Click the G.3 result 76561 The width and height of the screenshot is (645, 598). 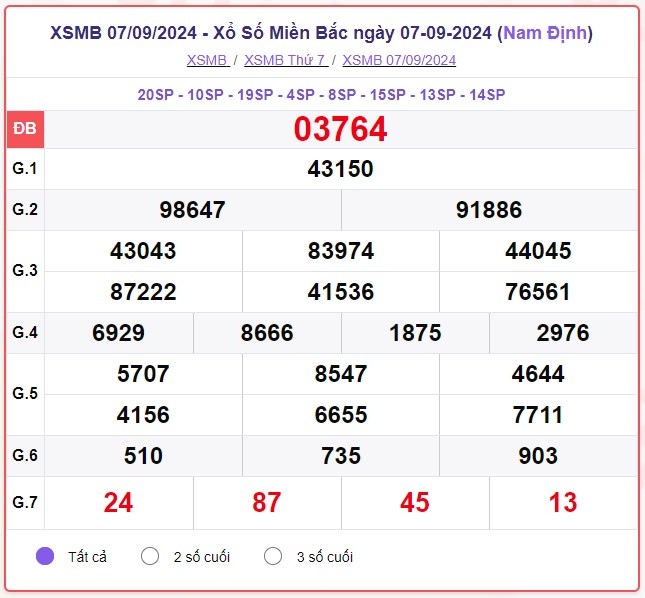(x=538, y=292)
